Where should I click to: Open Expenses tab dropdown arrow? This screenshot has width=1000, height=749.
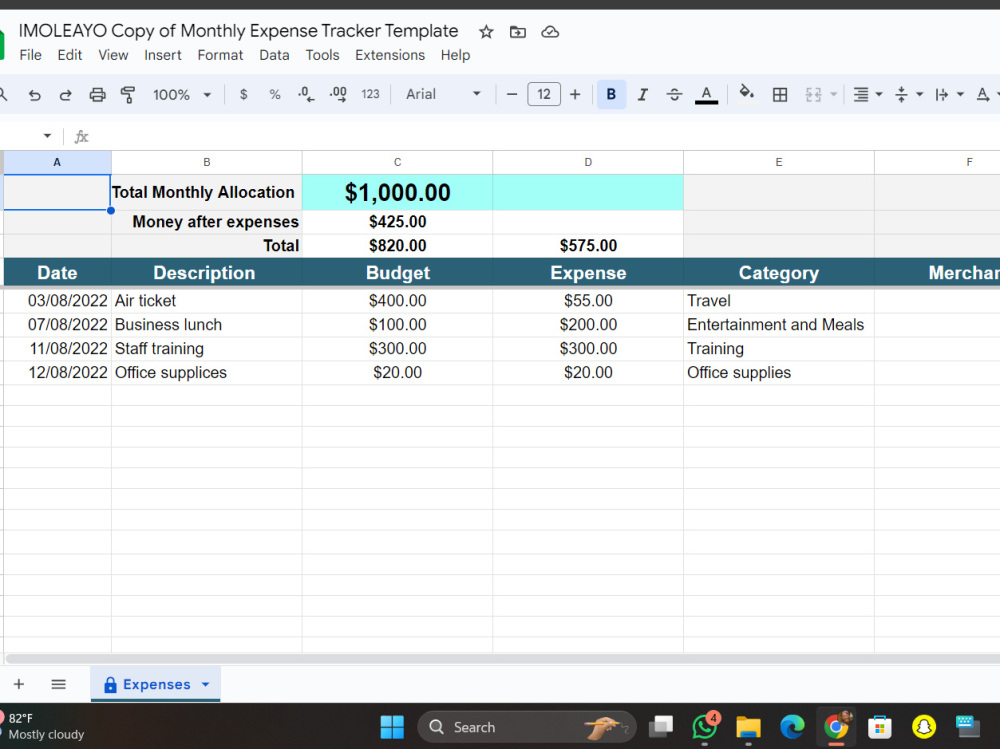pyautogui.click(x=205, y=684)
